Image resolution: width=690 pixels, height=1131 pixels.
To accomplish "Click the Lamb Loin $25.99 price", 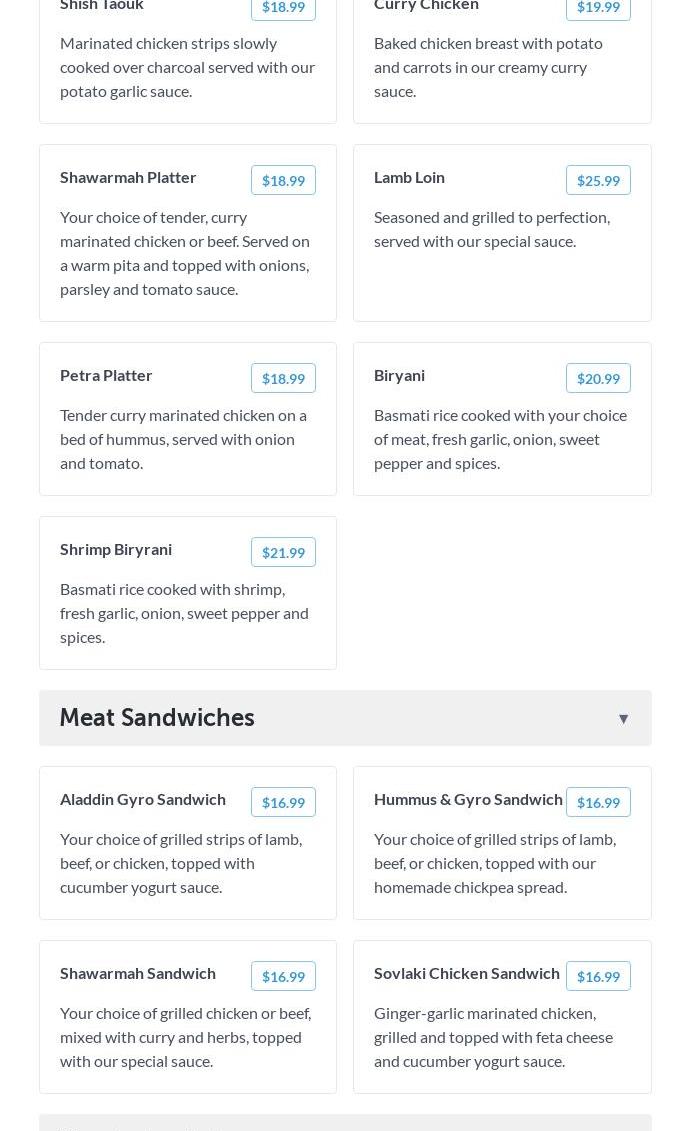I will click(x=598, y=180).
